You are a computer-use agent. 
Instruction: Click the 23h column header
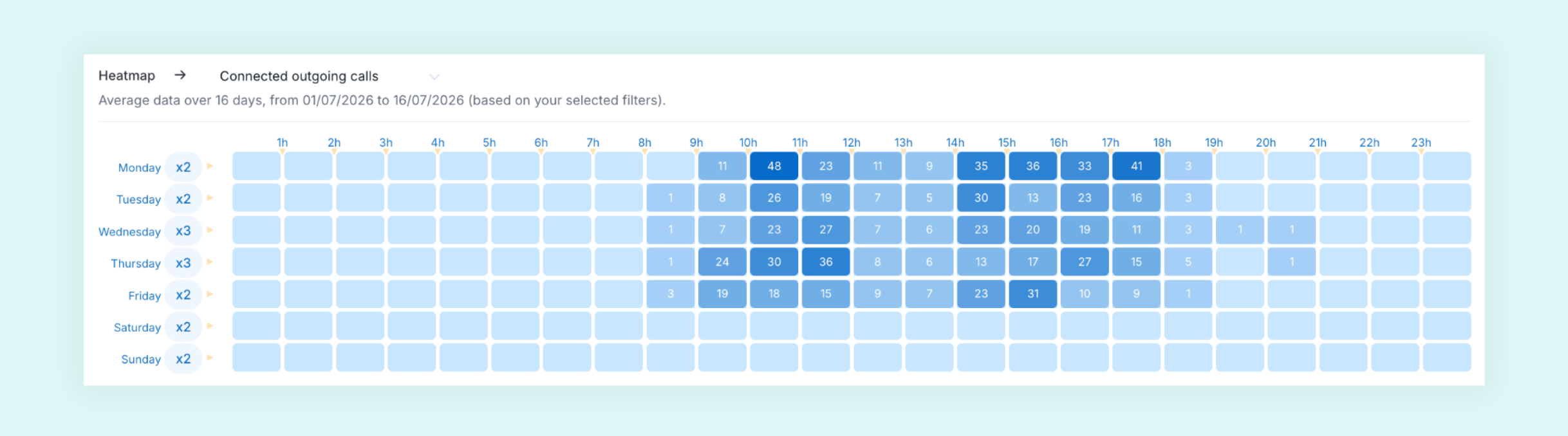pyautogui.click(x=1421, y=143)
